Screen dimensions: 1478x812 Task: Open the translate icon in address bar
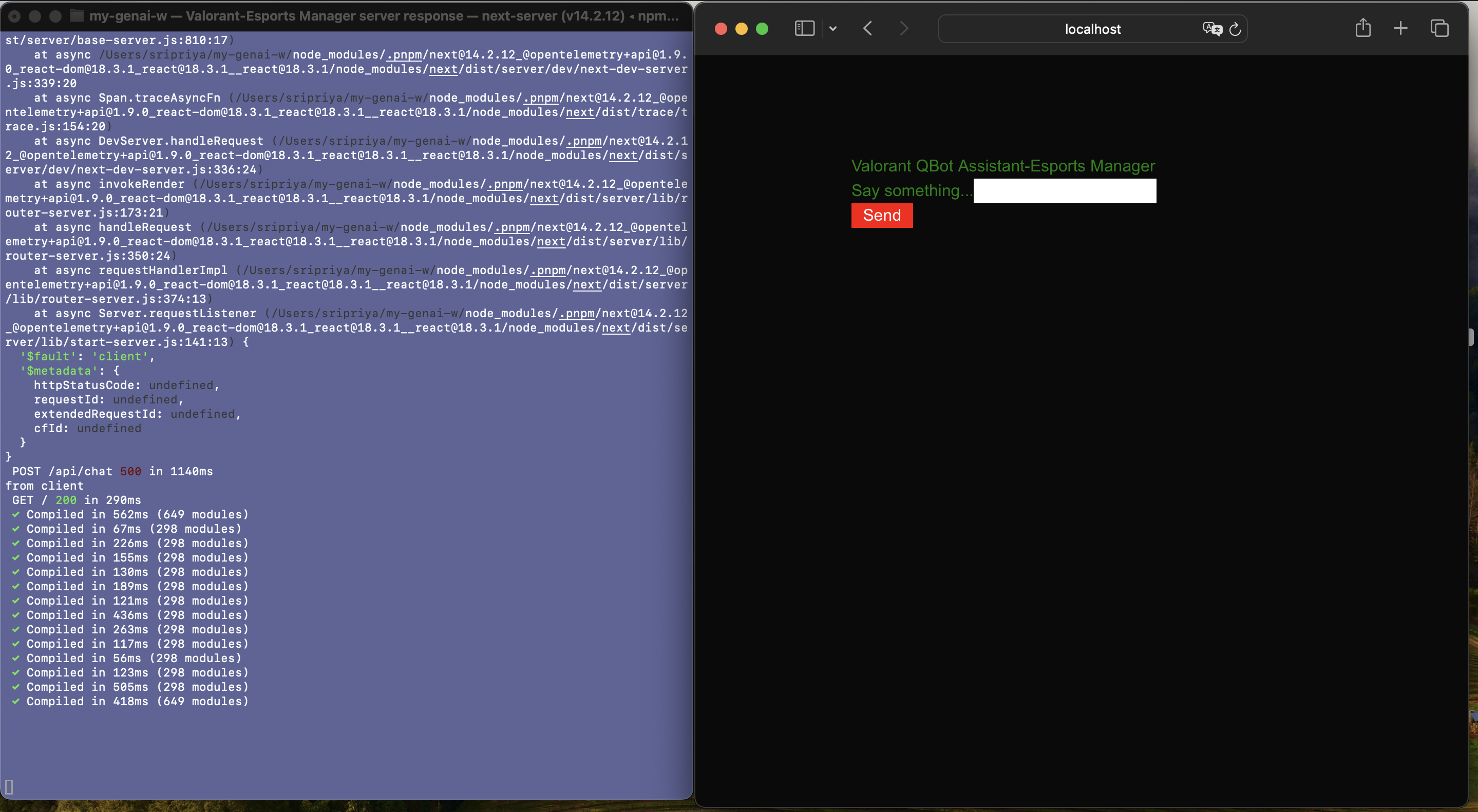click(x=1212, y=29)
